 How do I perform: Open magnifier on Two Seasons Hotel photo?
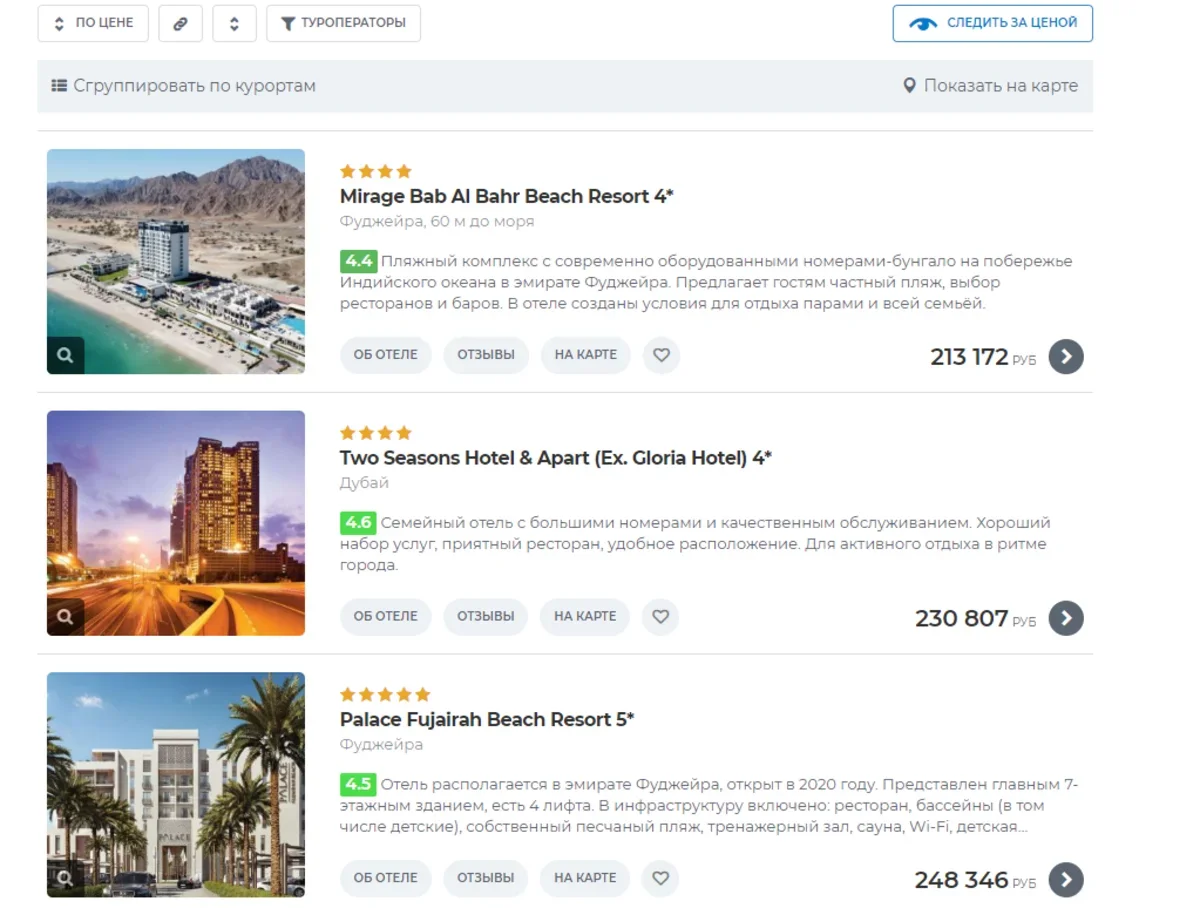click(65, 617)
